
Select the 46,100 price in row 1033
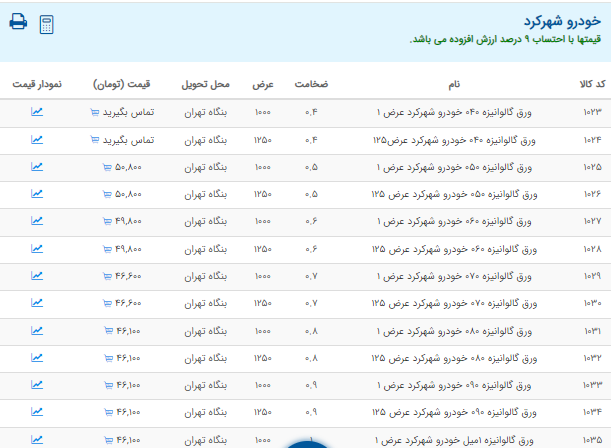128,384
